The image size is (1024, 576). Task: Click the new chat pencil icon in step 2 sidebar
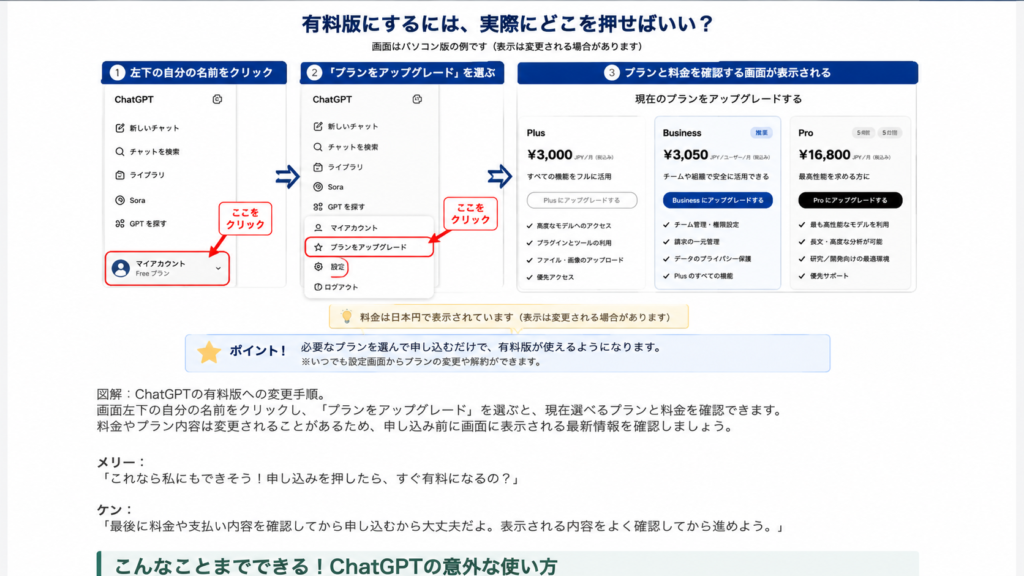coord(318,126)
